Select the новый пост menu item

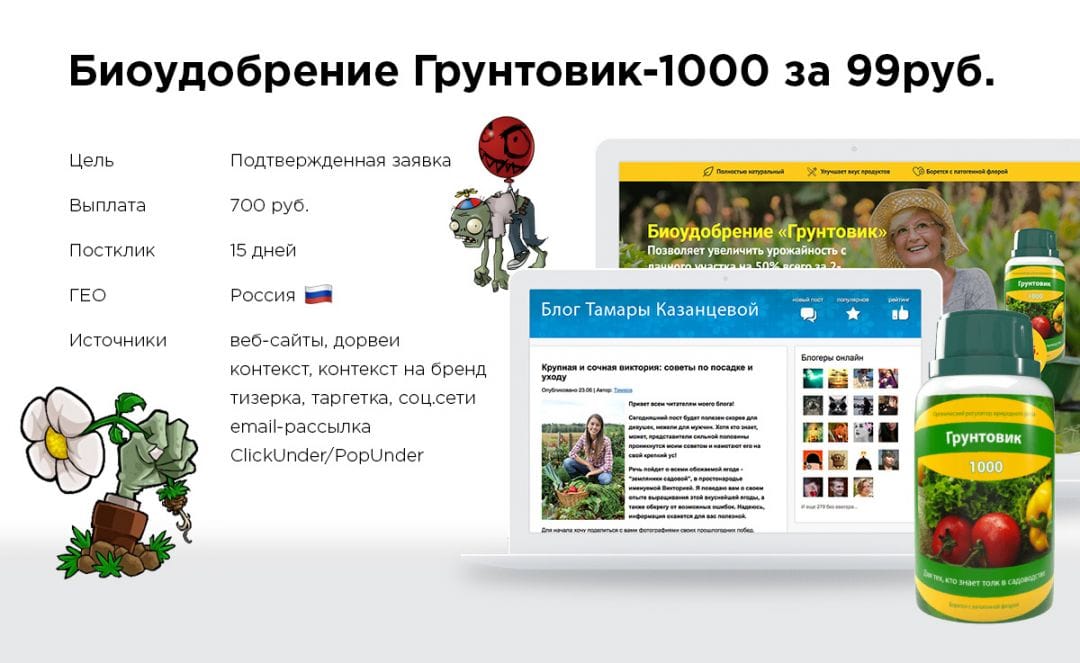click(806, 299)
